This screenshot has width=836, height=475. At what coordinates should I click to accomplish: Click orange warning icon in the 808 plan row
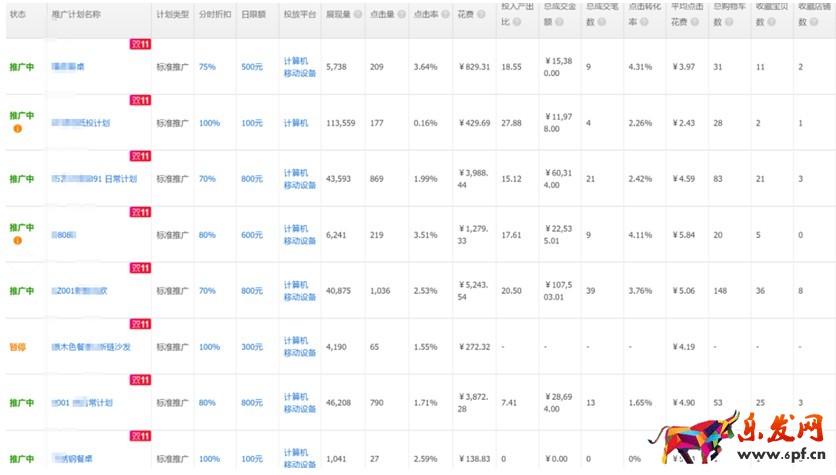click(x=17, y=241)
